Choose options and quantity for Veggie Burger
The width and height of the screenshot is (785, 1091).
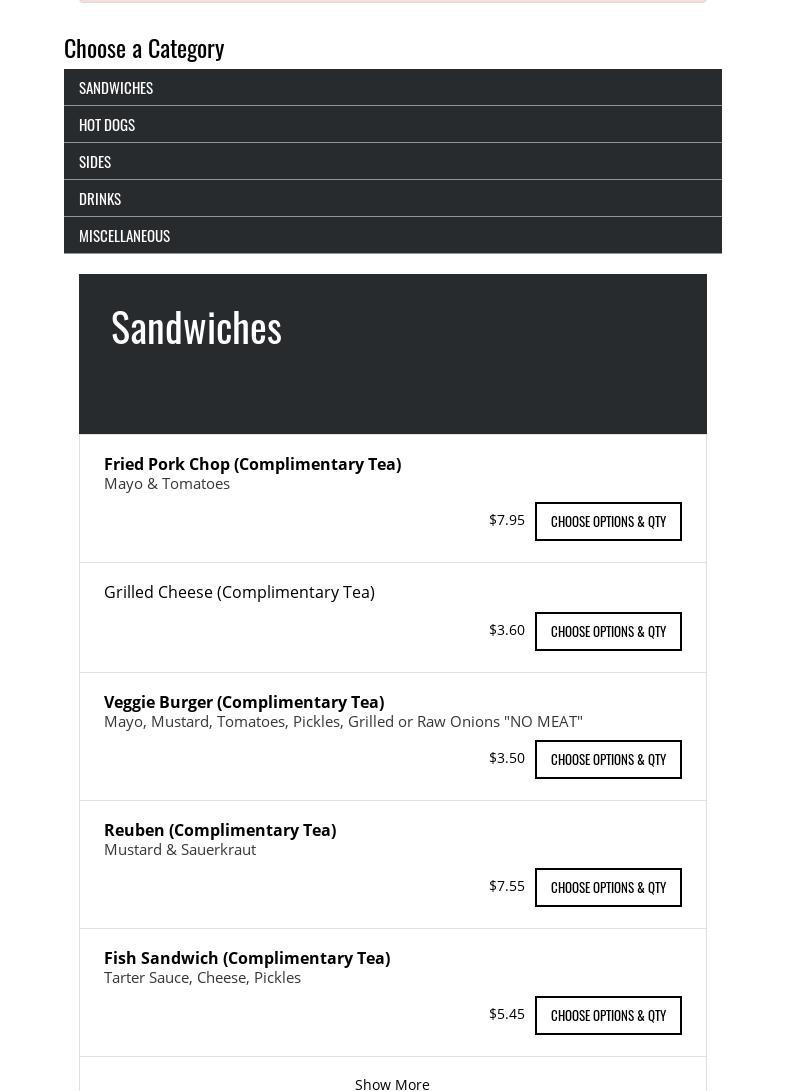[608, 760]
